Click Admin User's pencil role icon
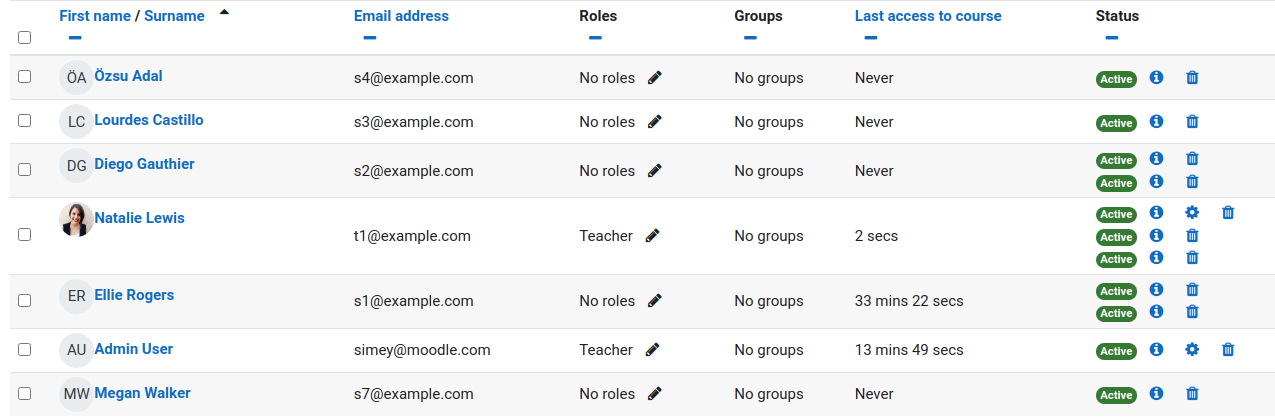The width and height of the screenshot is (1275, 417). click(652, 350)
